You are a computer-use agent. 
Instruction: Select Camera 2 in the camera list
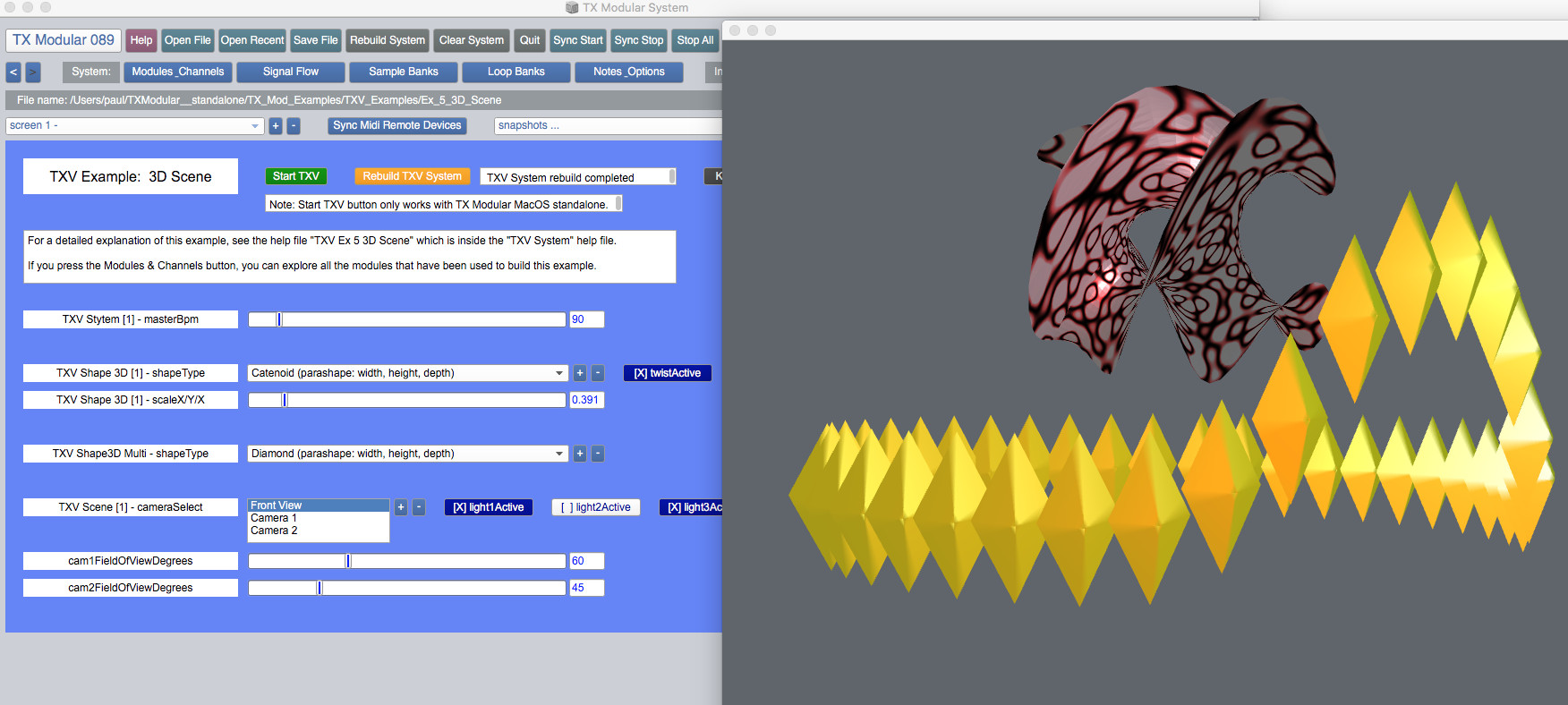click(x=274, y=531)
